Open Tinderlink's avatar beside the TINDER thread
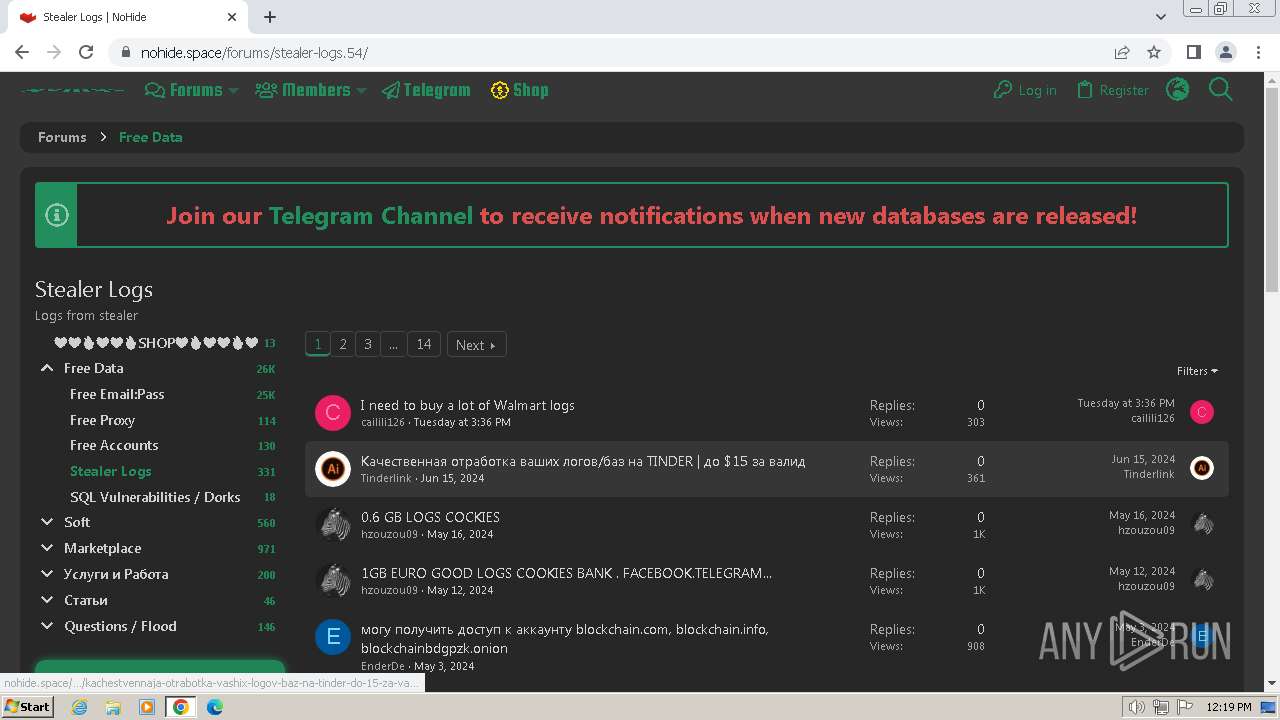Viewport: 1280px width, 720px height. tap(333, 469)
